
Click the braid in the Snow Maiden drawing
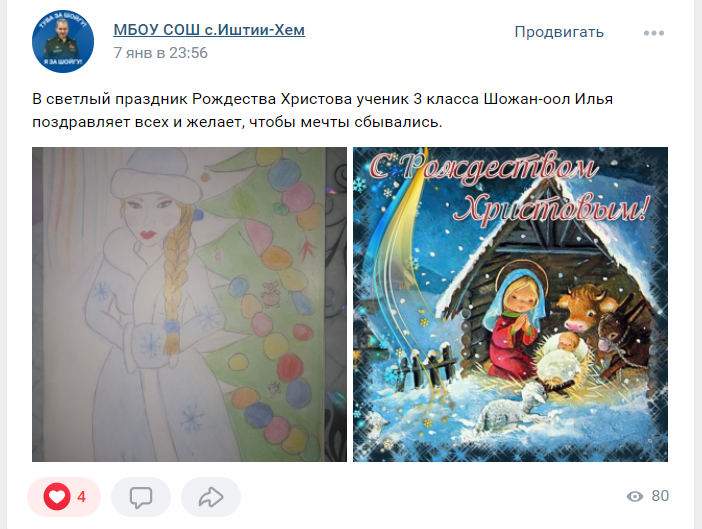click(x=177, y=273)
